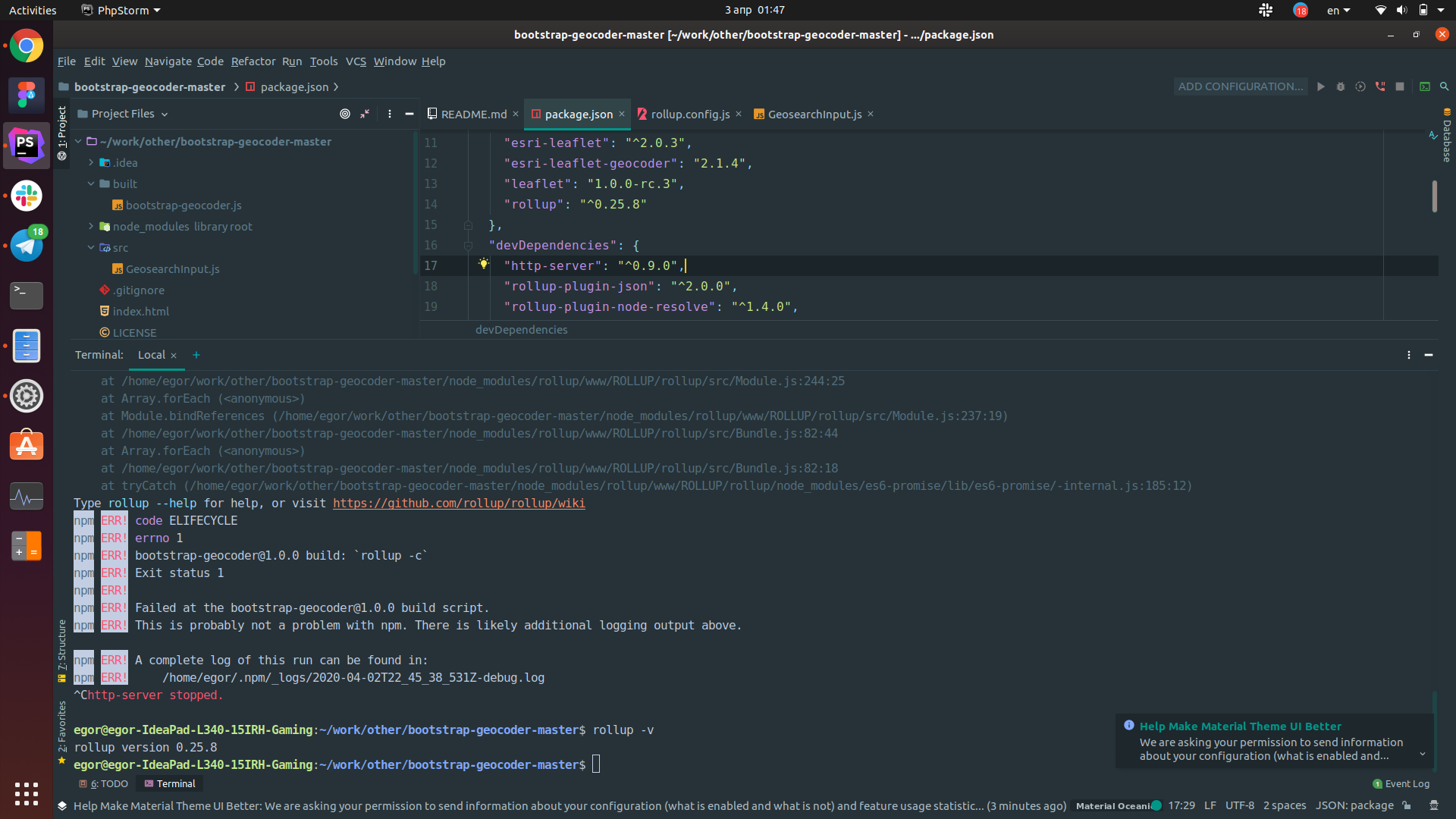This screenshot has height=819, width=1456.
Task: Collapse the src folder
Action: pyautogui.click(x=91, y=247)
